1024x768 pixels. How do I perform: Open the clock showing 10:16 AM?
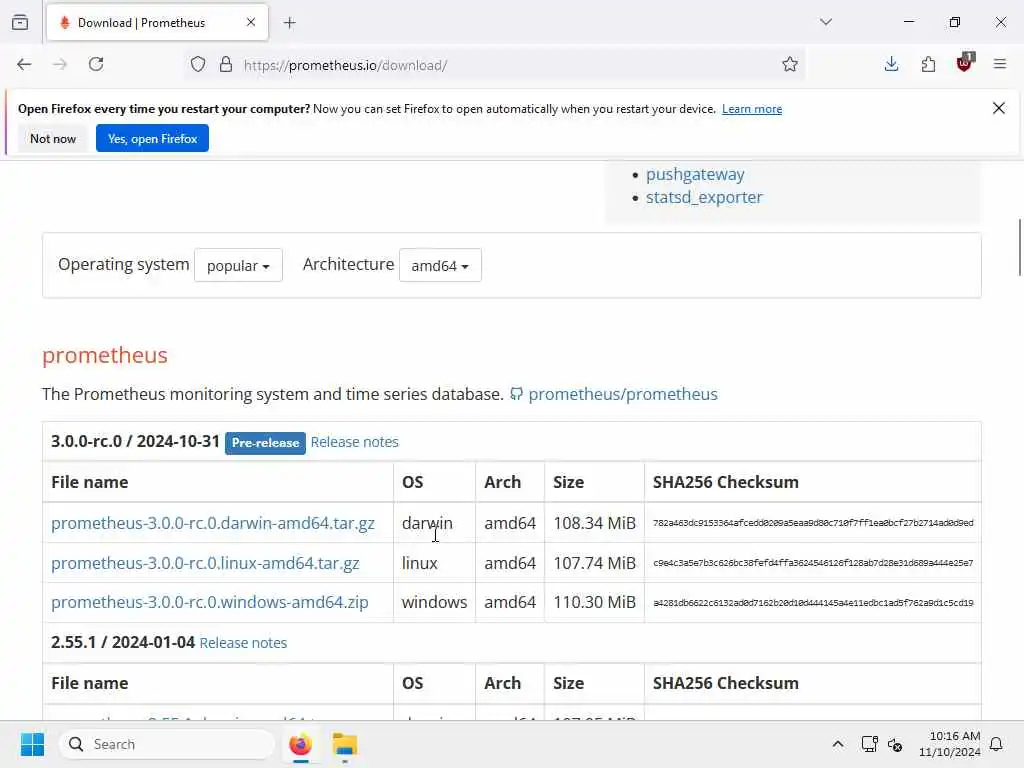pyautogui.click(x=949, y=744)
